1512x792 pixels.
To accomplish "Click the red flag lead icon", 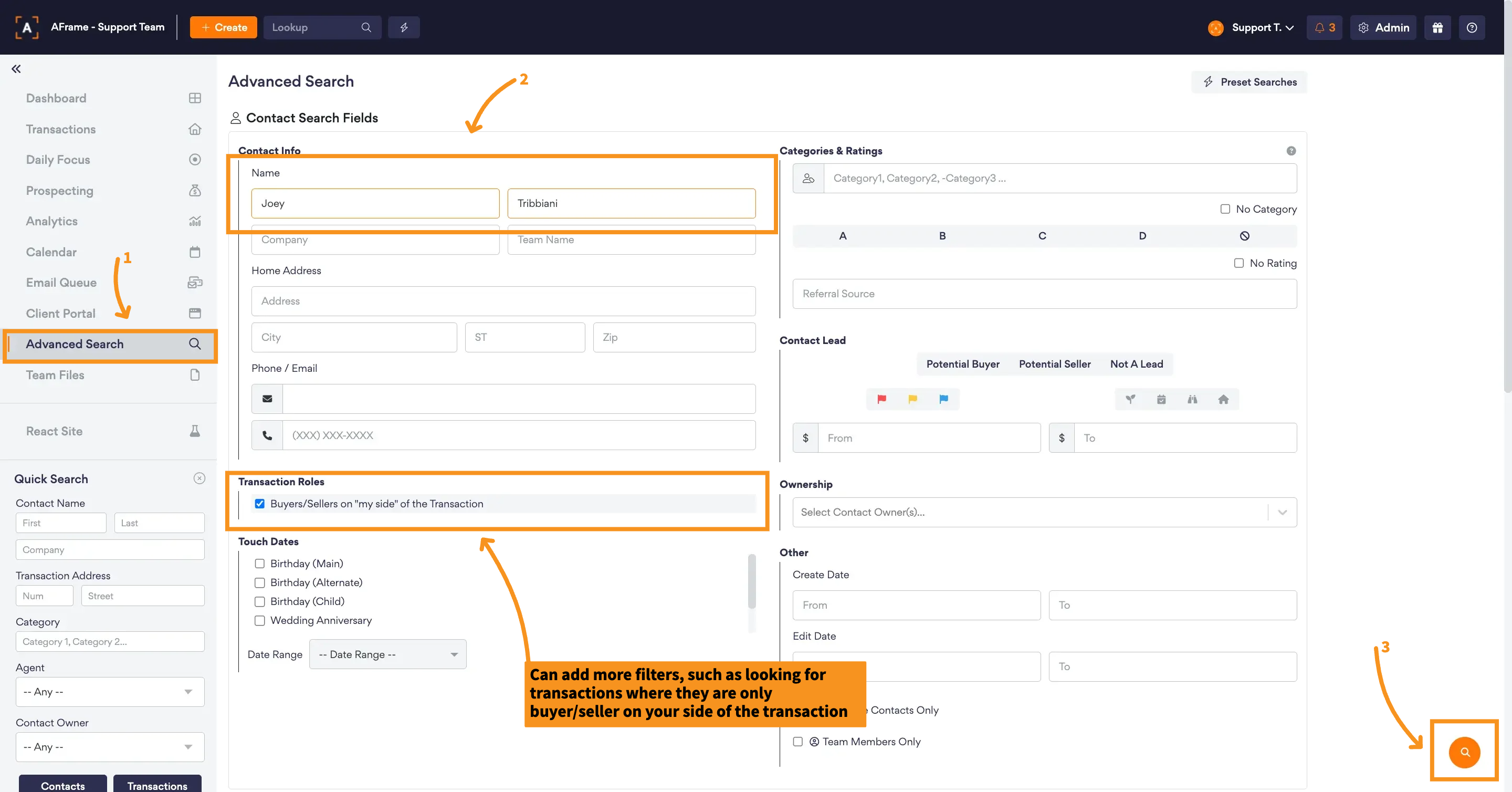I will coord(881,399).
